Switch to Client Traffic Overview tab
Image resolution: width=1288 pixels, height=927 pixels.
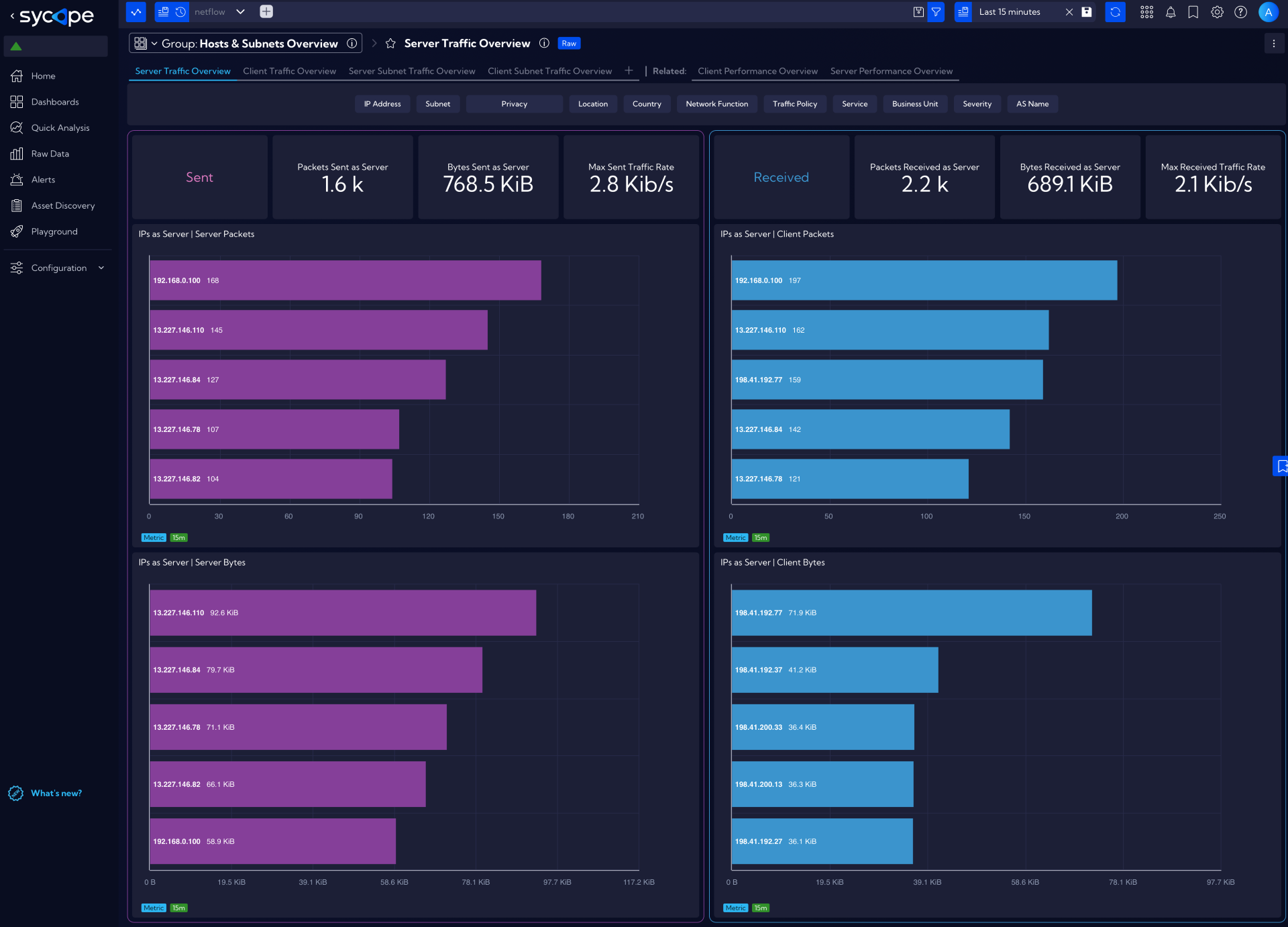click(x=289, y=71)
